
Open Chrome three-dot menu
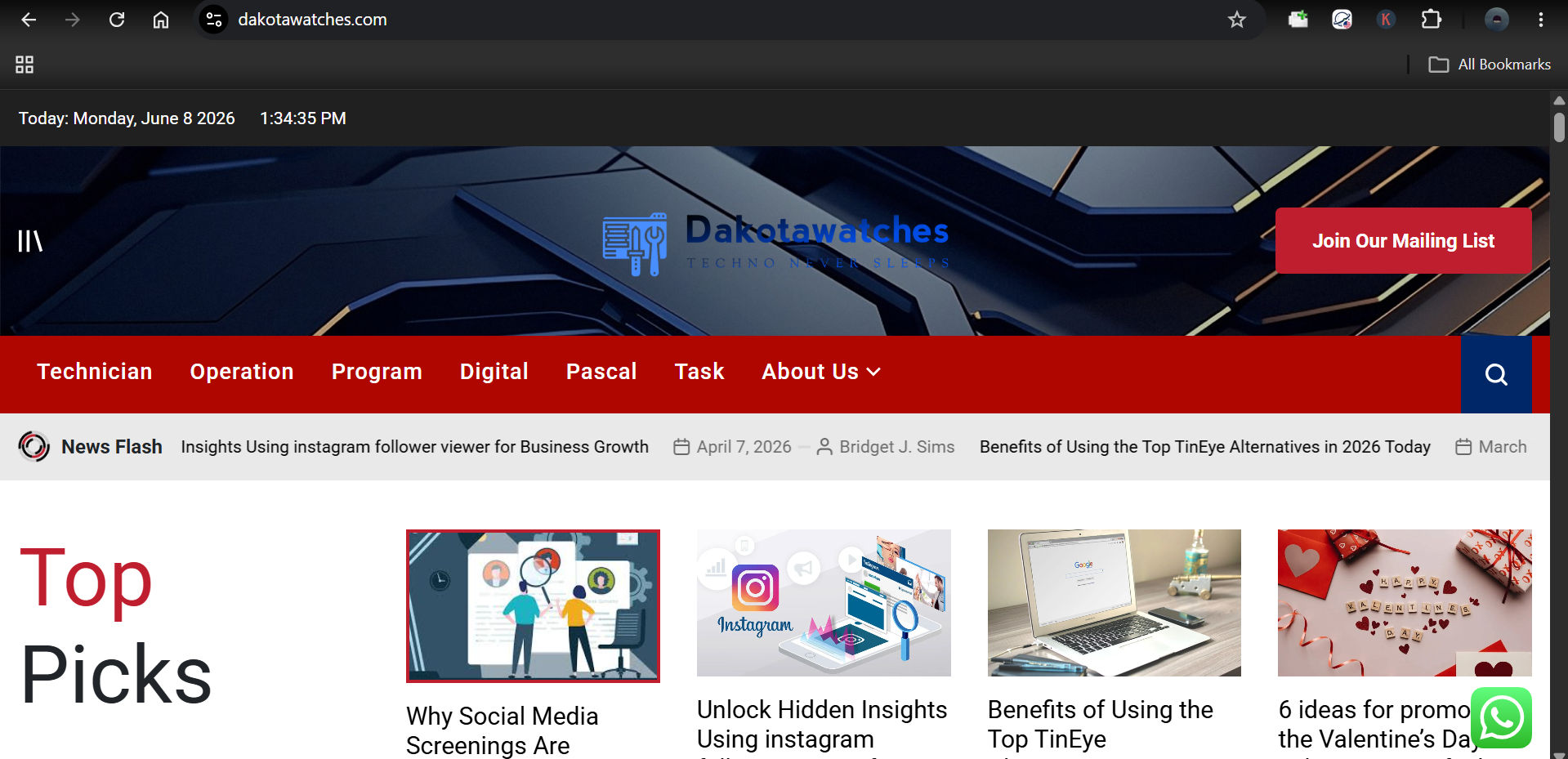(1540, 20)
